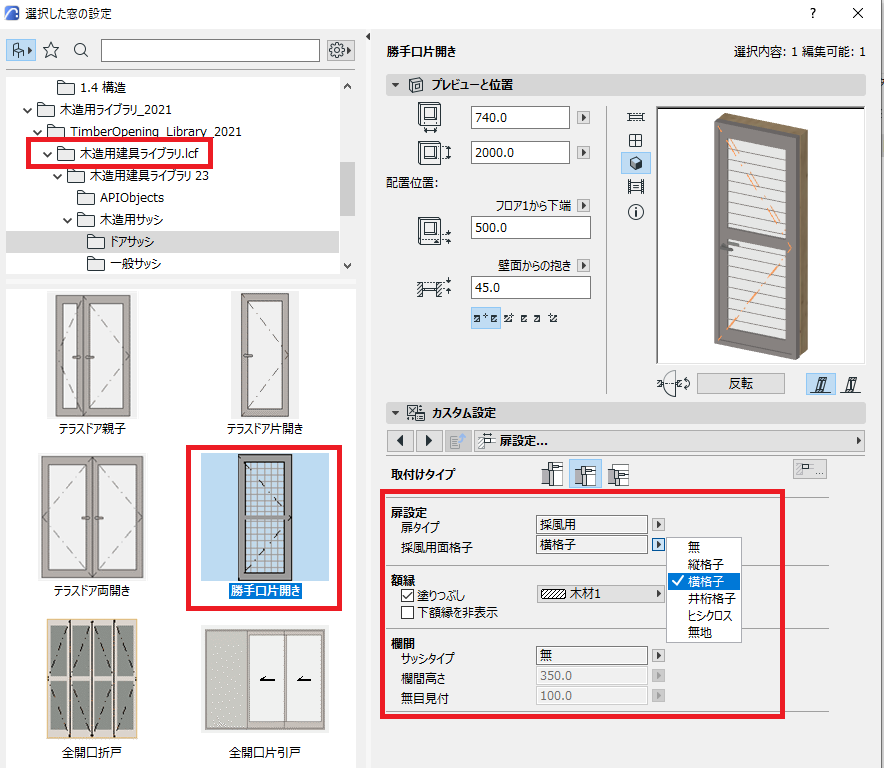Open the 扉タイプ dropdown arrow
This screenshot has width=890, height=770.
point(658,524)
